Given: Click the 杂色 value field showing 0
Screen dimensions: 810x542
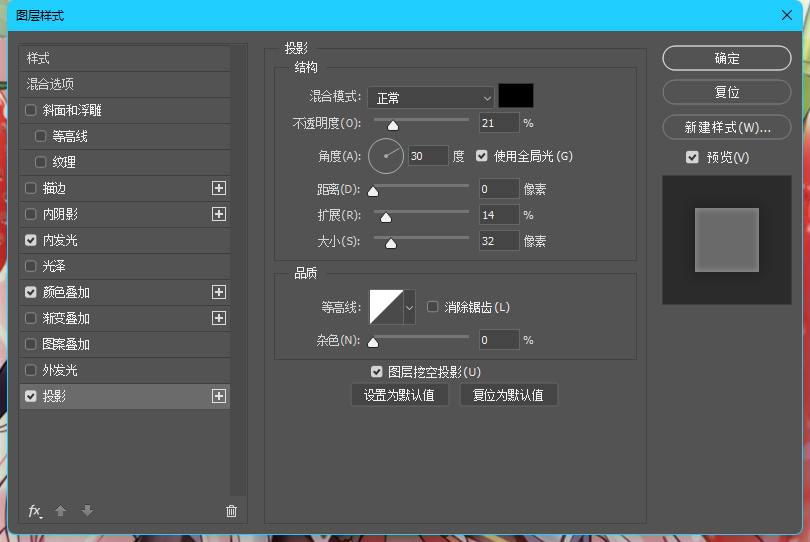Looking at the screenshot, I should click(x=499, y=340).
